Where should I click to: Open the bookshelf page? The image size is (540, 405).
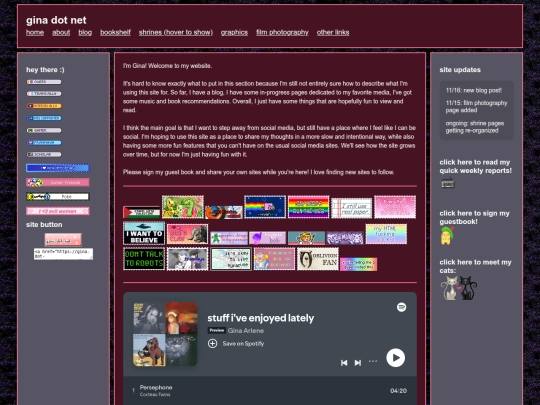(115, 32)
